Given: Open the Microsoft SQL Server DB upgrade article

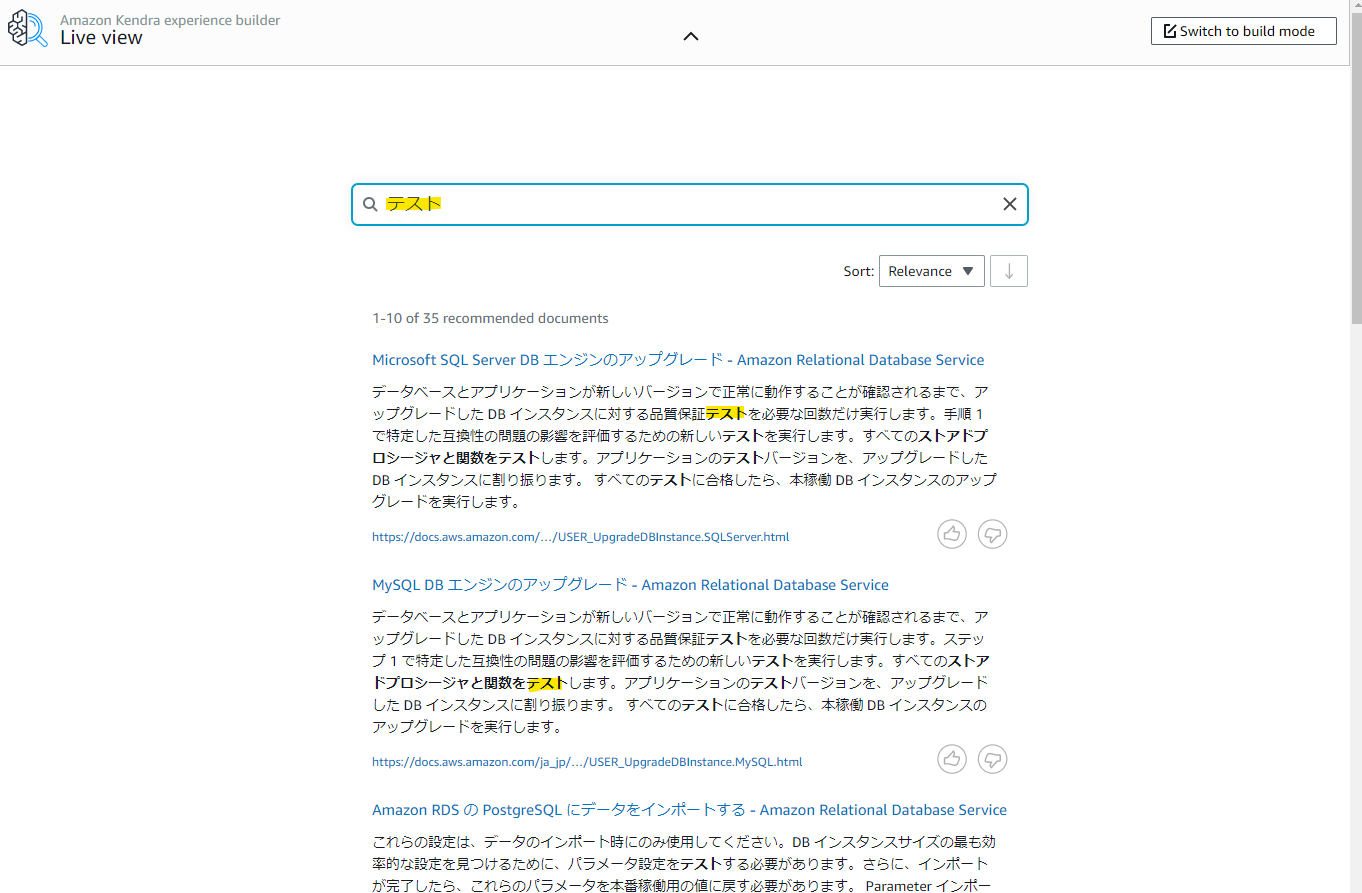Looking at the screenshot, I should tap(677, 359).
